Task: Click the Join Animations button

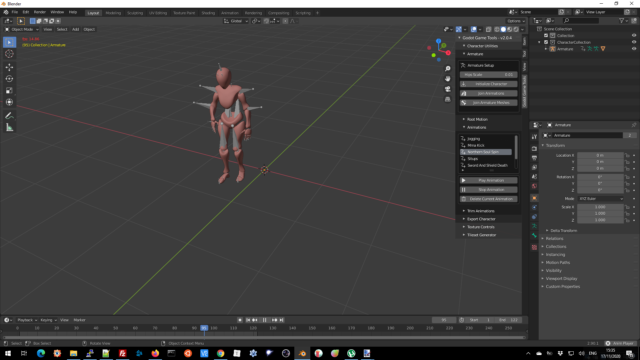Action: [x=488, y=93]
